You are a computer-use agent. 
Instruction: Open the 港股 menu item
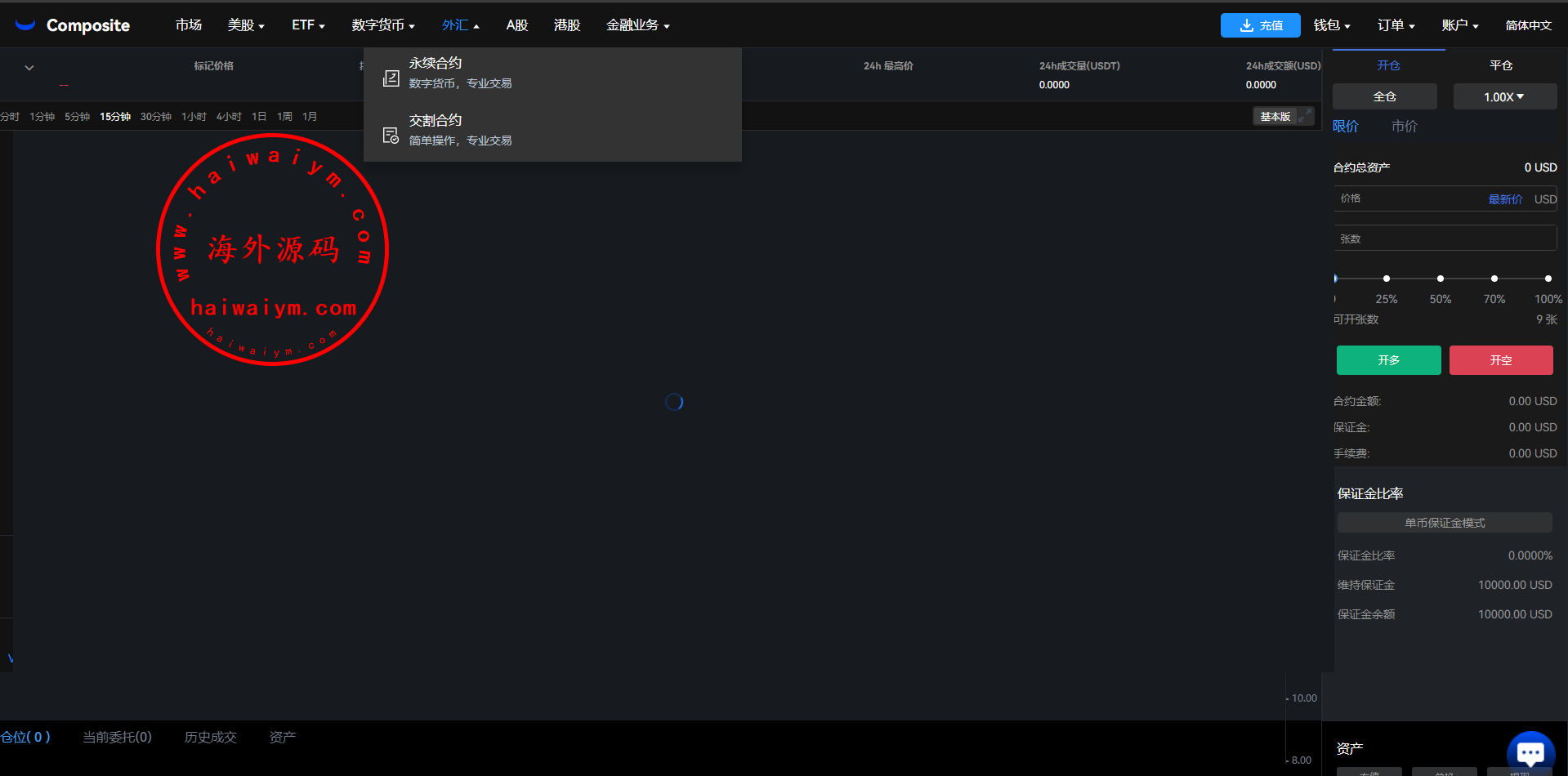(566, 25)
